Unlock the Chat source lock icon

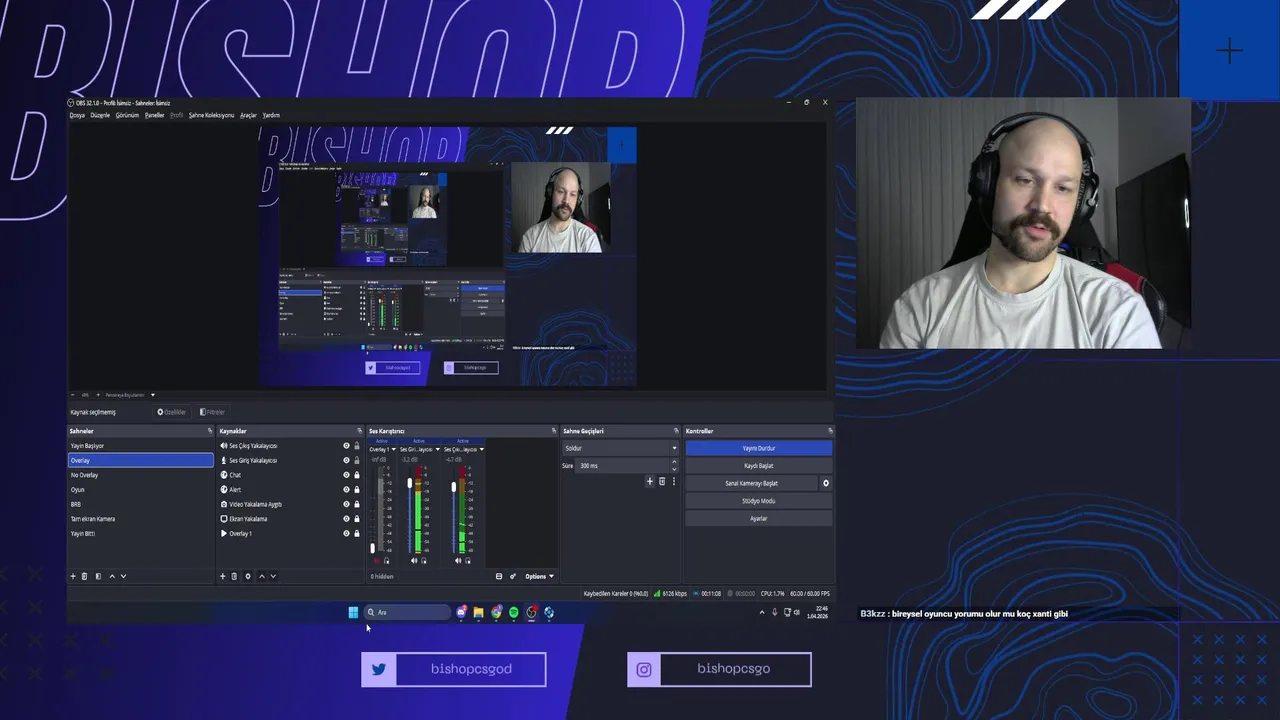pos(357,475)
